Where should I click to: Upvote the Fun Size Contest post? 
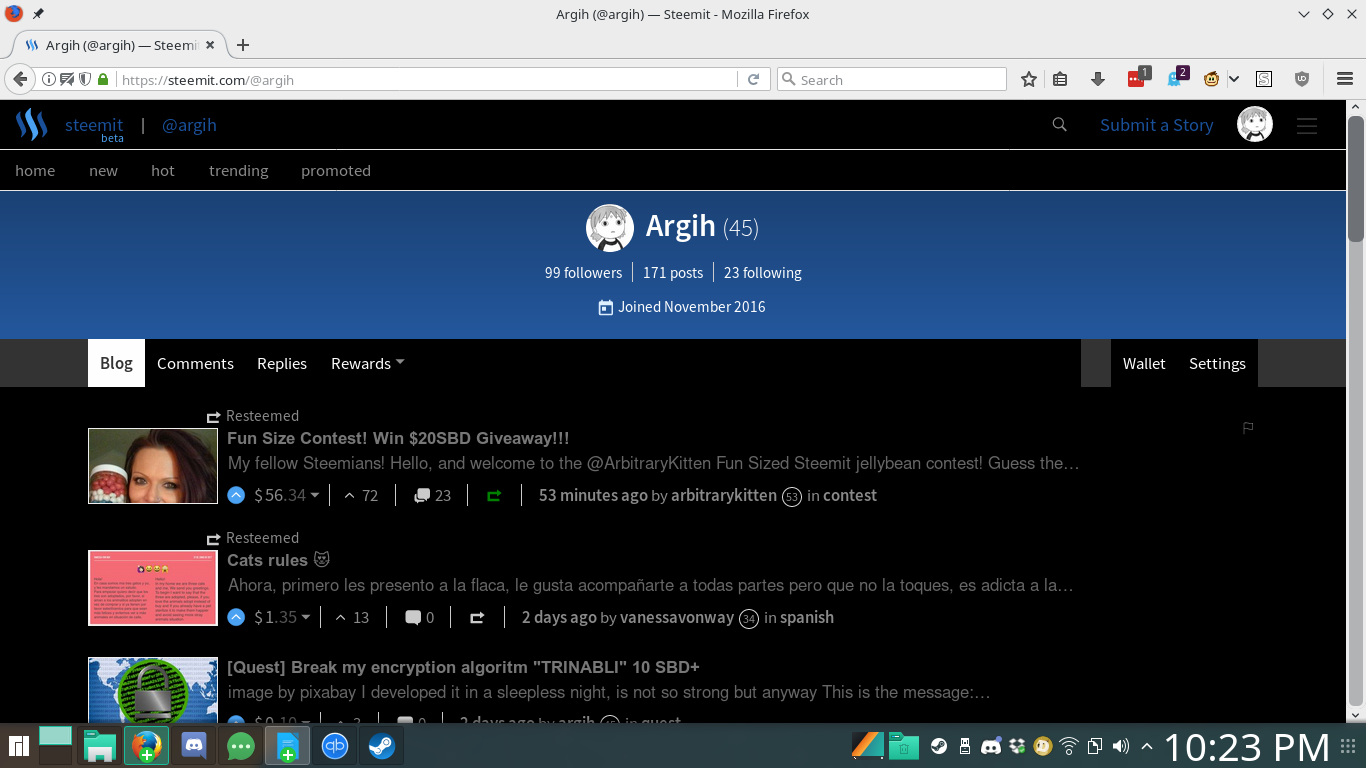coord(236,495)
